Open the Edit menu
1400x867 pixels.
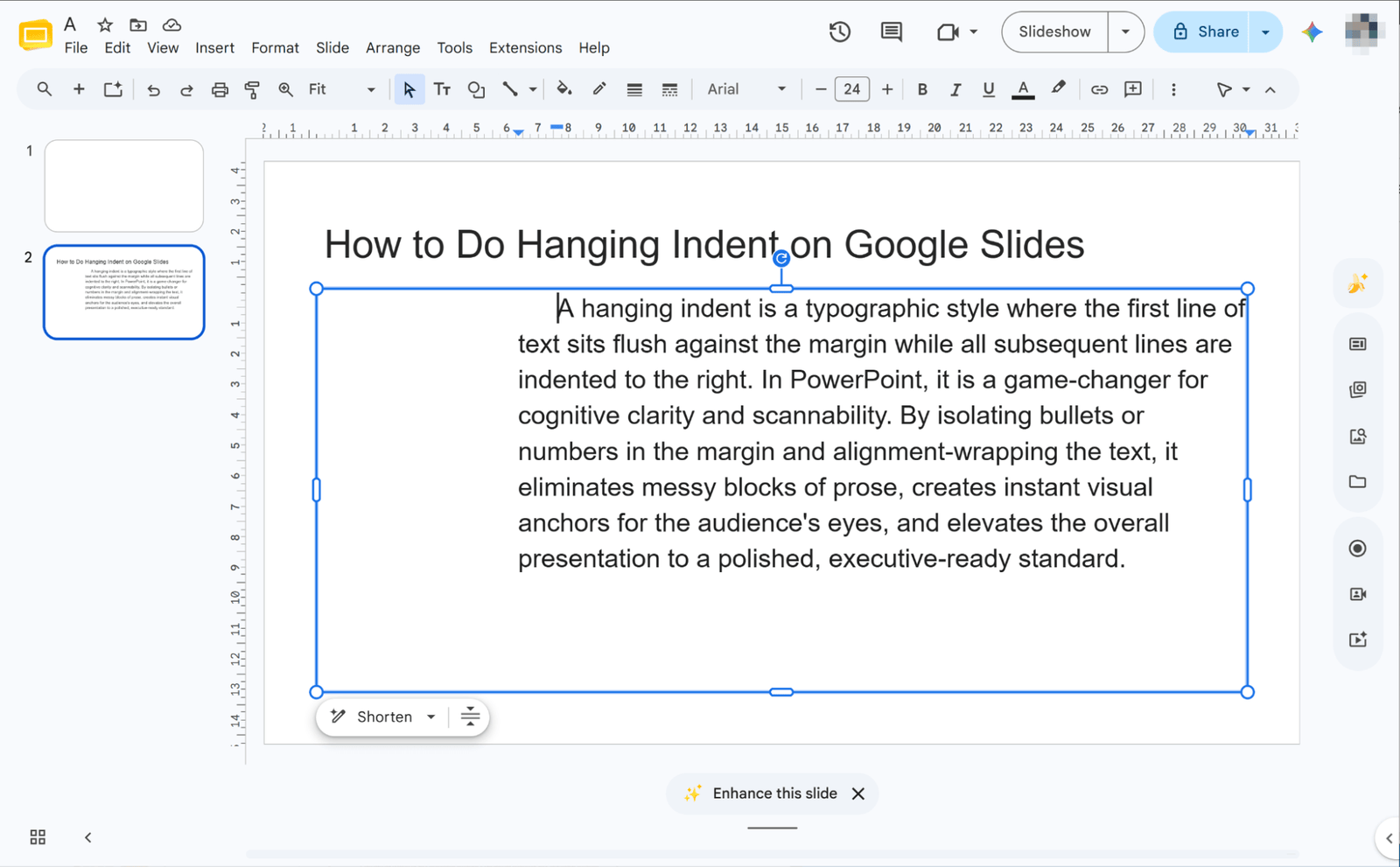[117, 48]
